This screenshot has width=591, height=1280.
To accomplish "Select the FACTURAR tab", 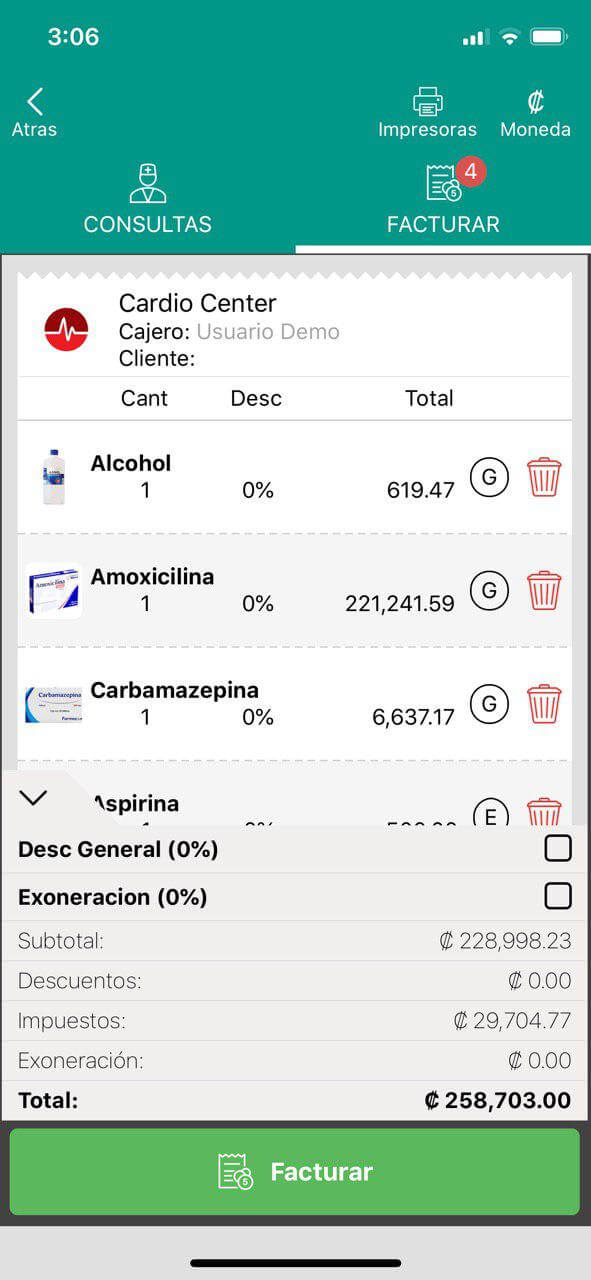I will tap(443, 198).
